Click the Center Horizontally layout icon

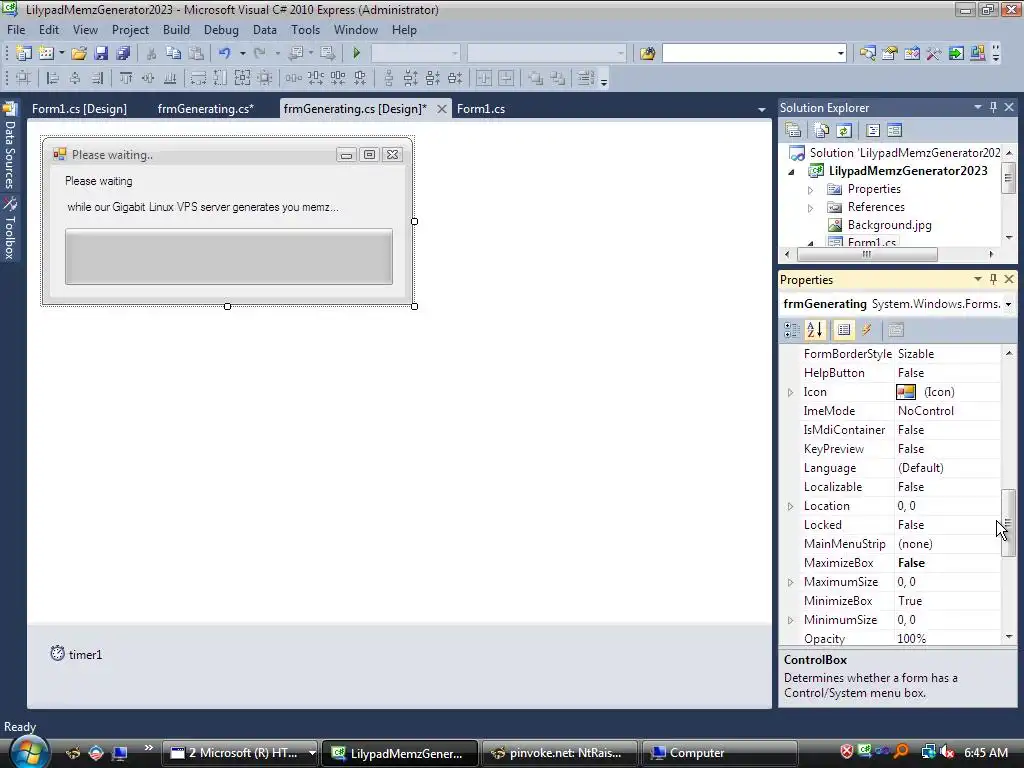point(484,78)
